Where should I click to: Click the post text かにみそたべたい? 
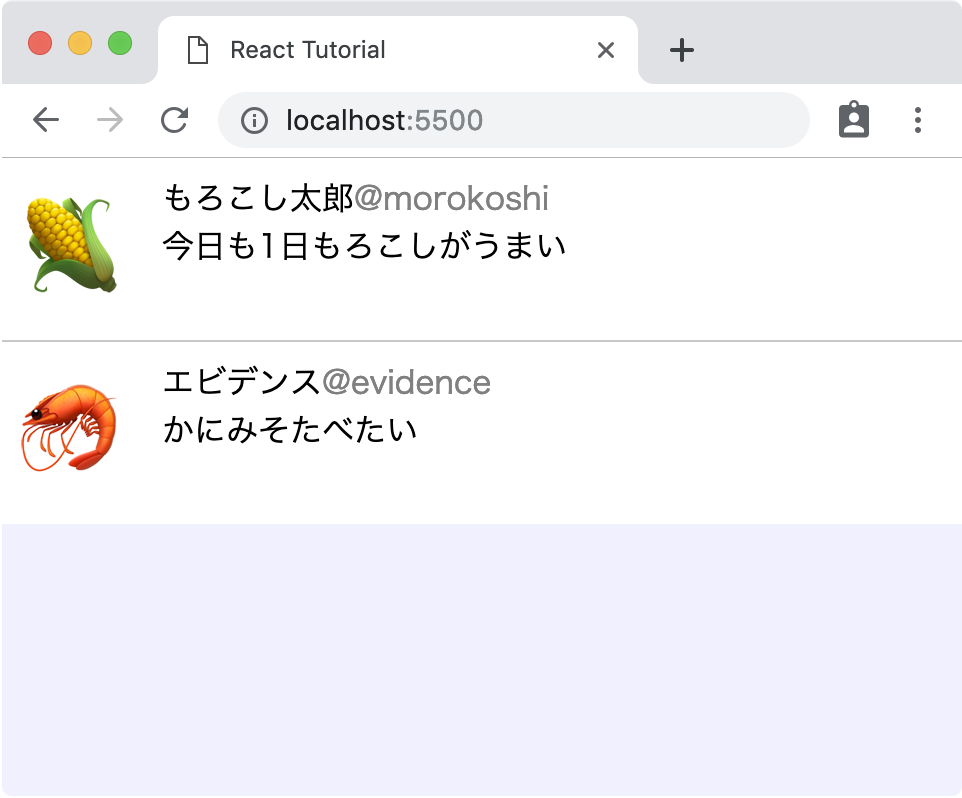pyautogui.click(x=290, y=429)
